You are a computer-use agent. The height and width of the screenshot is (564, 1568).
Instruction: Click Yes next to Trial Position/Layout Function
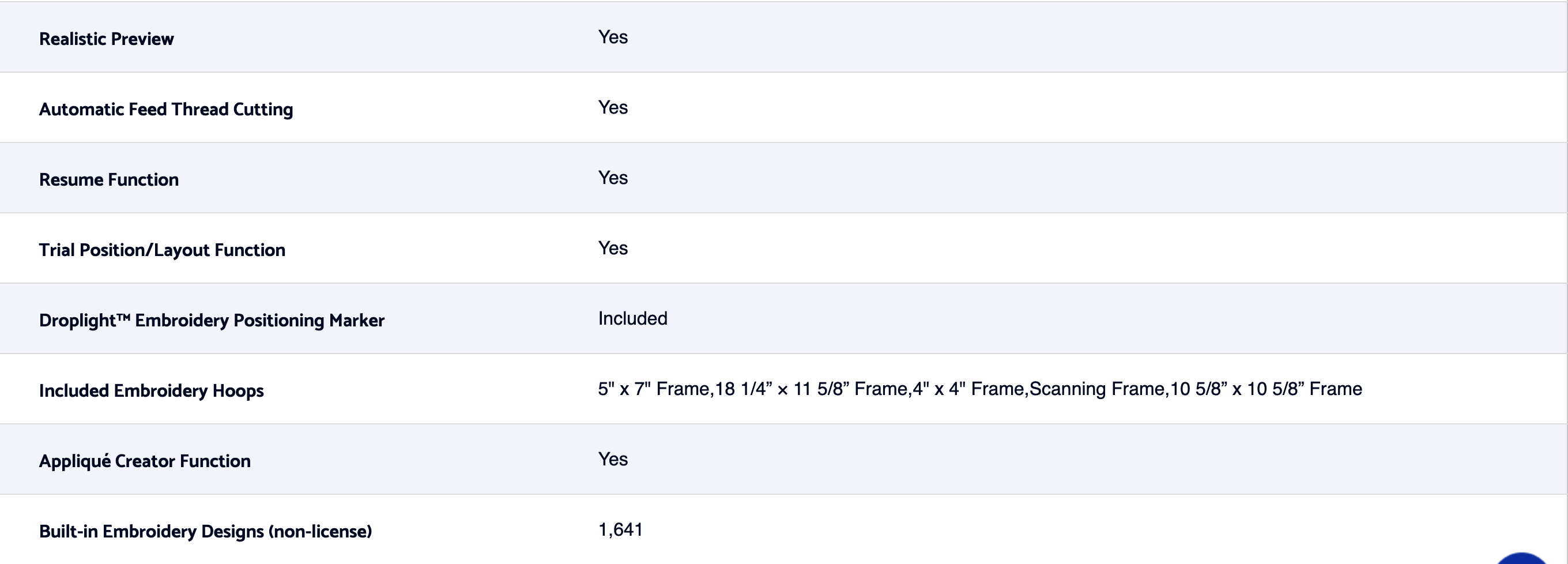(613, 249)
